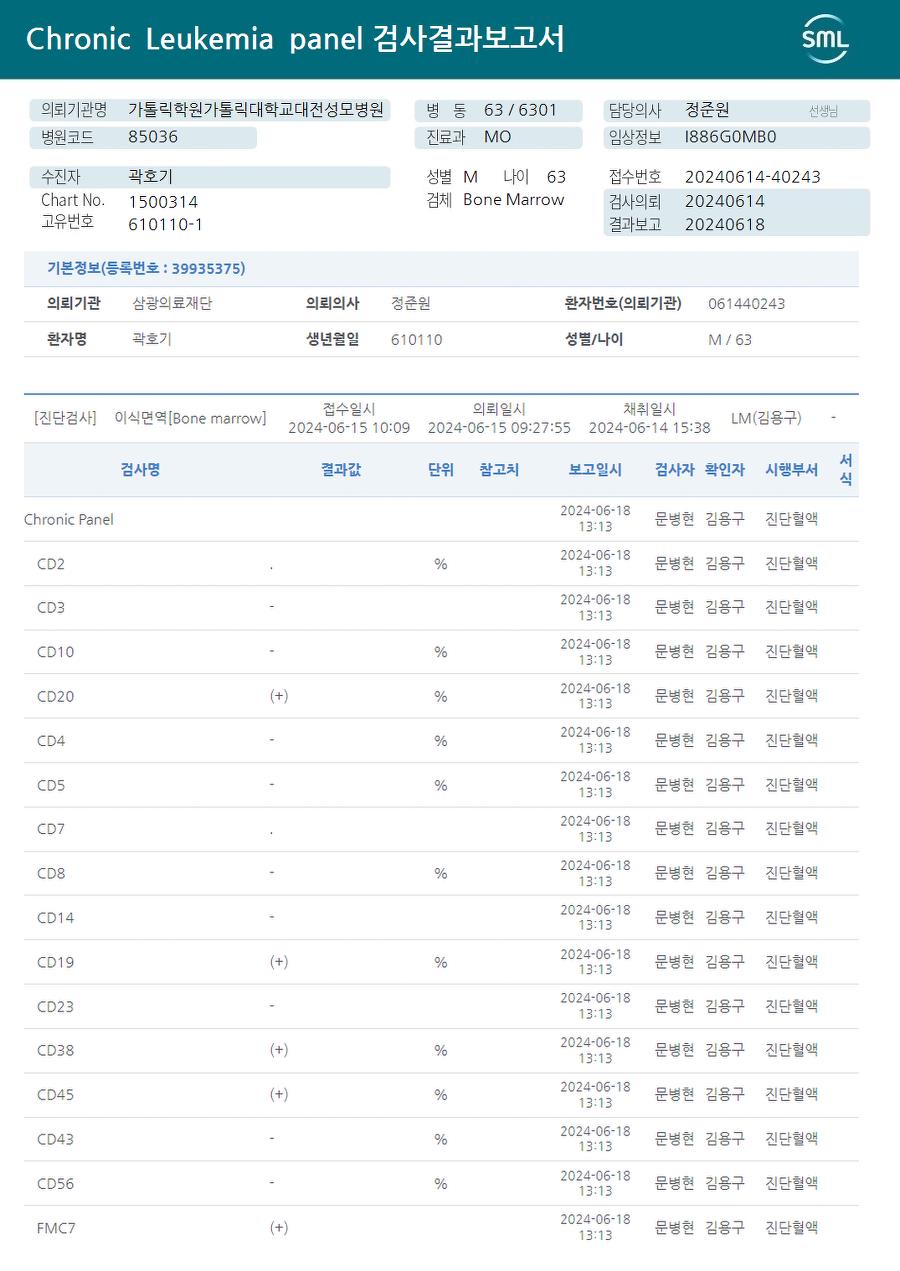Select the Chronic Panel row name

[69, 519]
